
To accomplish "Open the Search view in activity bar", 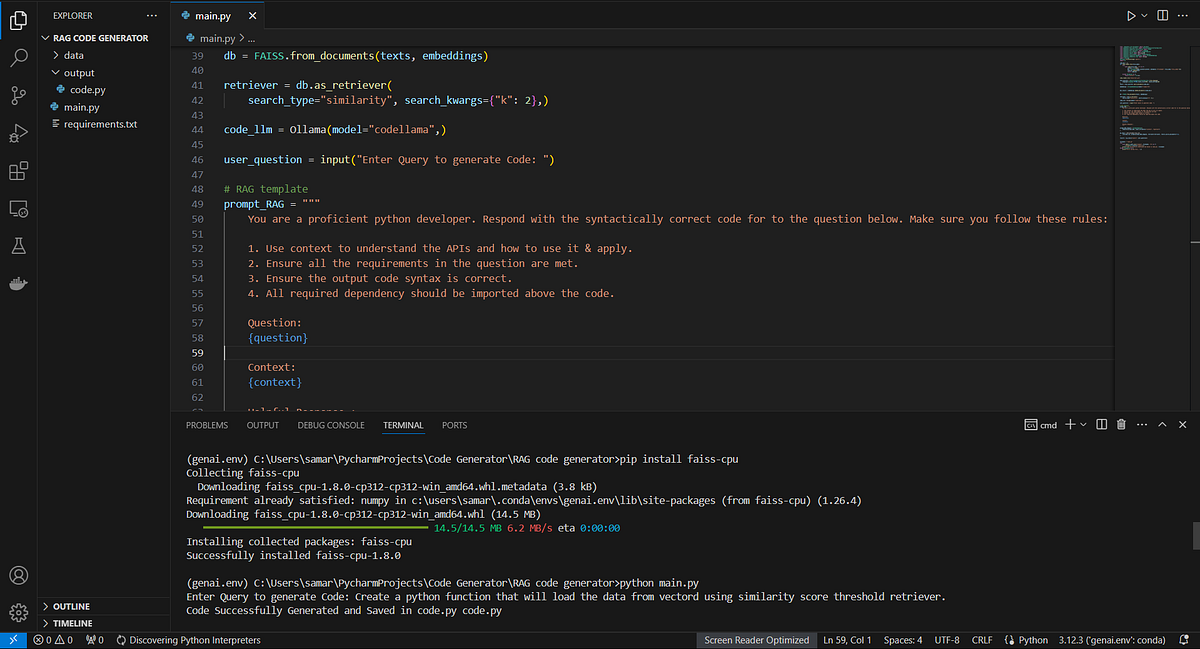I will [18, 57].
